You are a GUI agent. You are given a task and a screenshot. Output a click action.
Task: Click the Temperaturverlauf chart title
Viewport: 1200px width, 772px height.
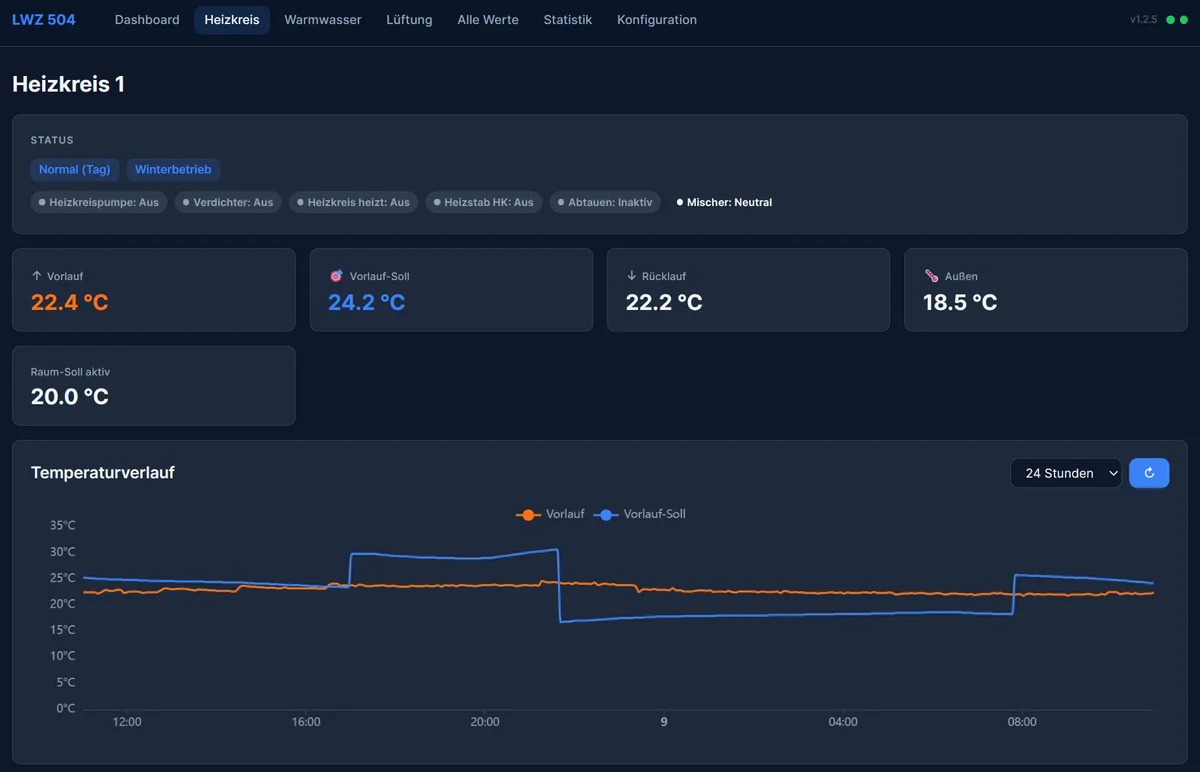103,472
